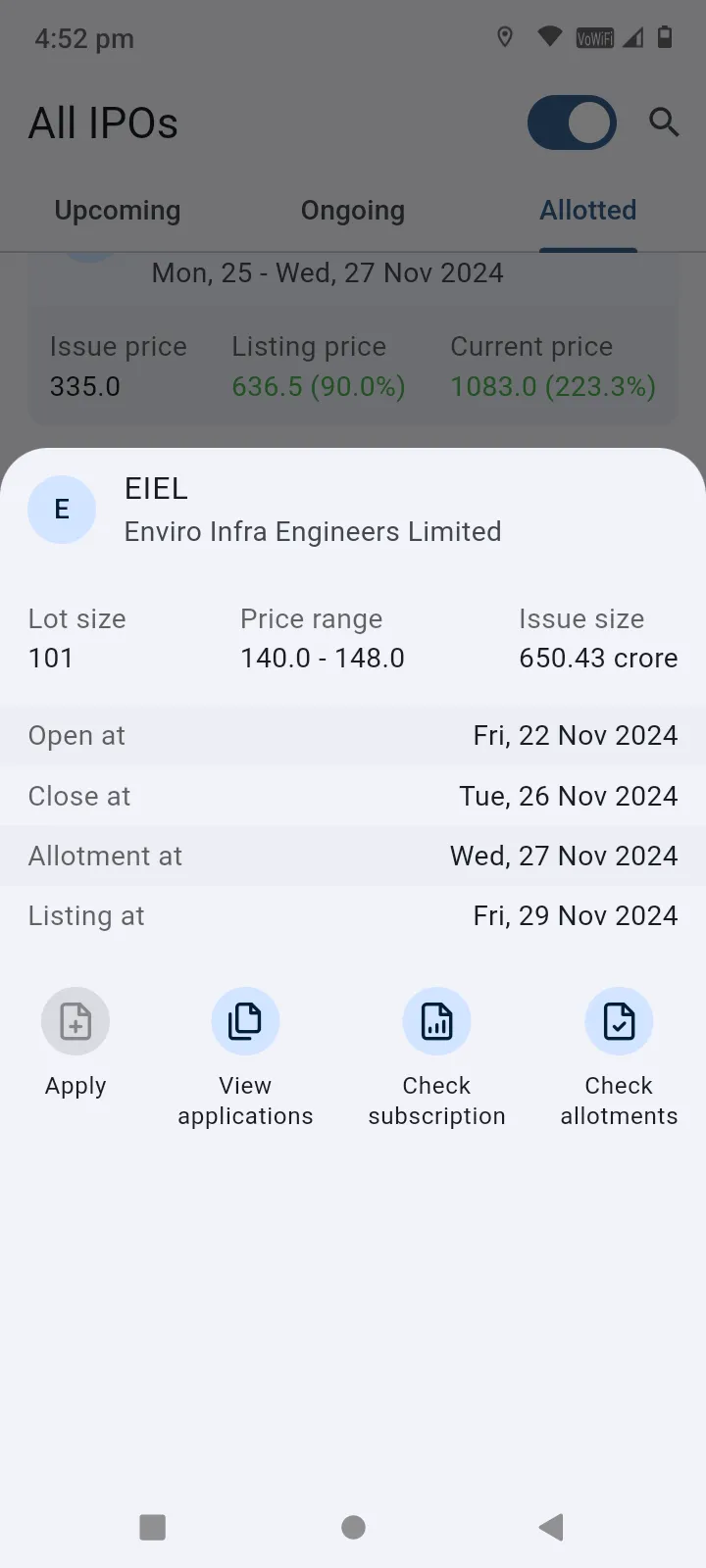Tap the Check allotments label
Viewport: 706px width, 1568px height.
tap(619, 1101)
